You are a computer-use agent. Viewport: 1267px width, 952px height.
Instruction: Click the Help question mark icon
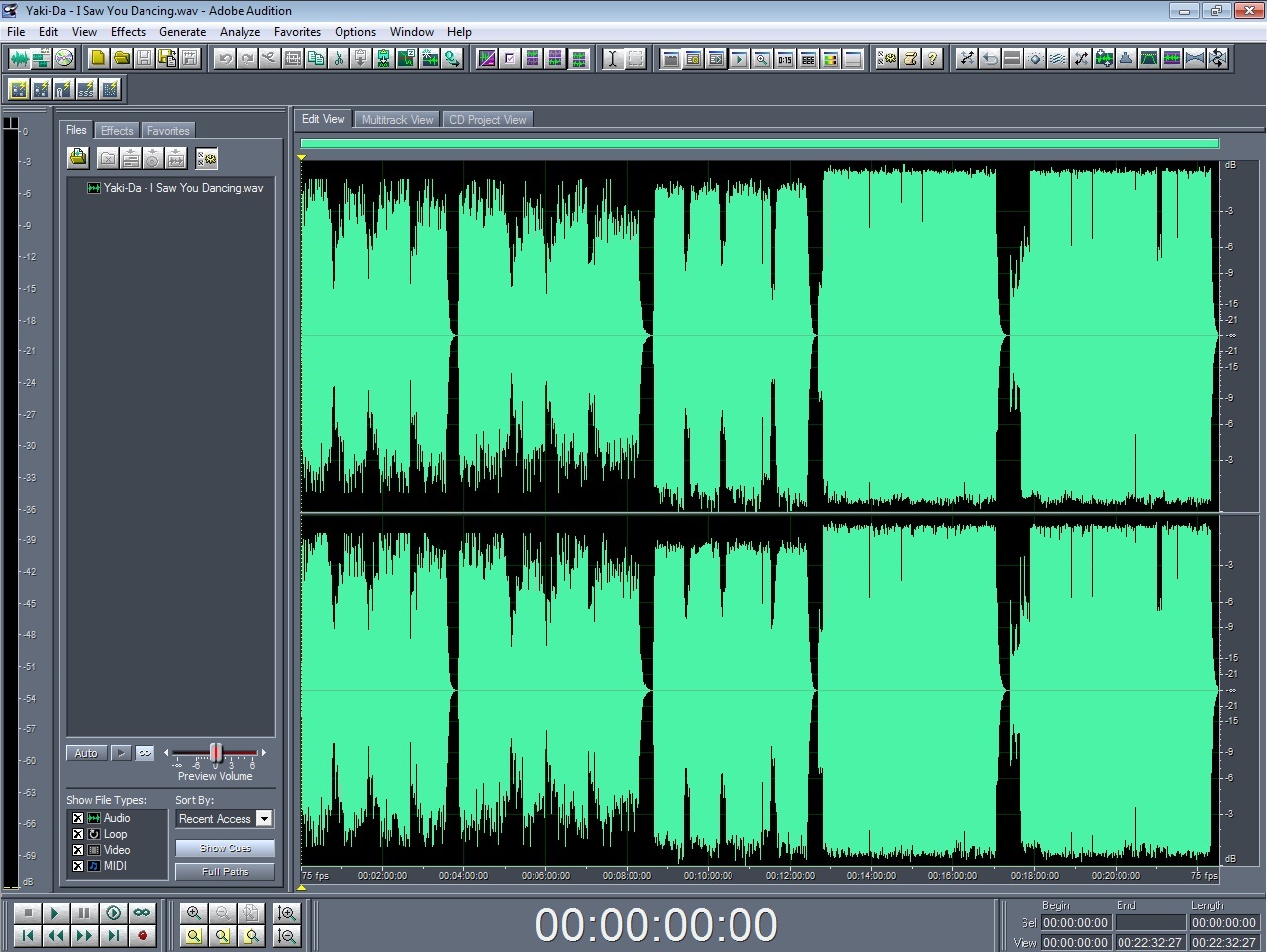click(932, 58)
